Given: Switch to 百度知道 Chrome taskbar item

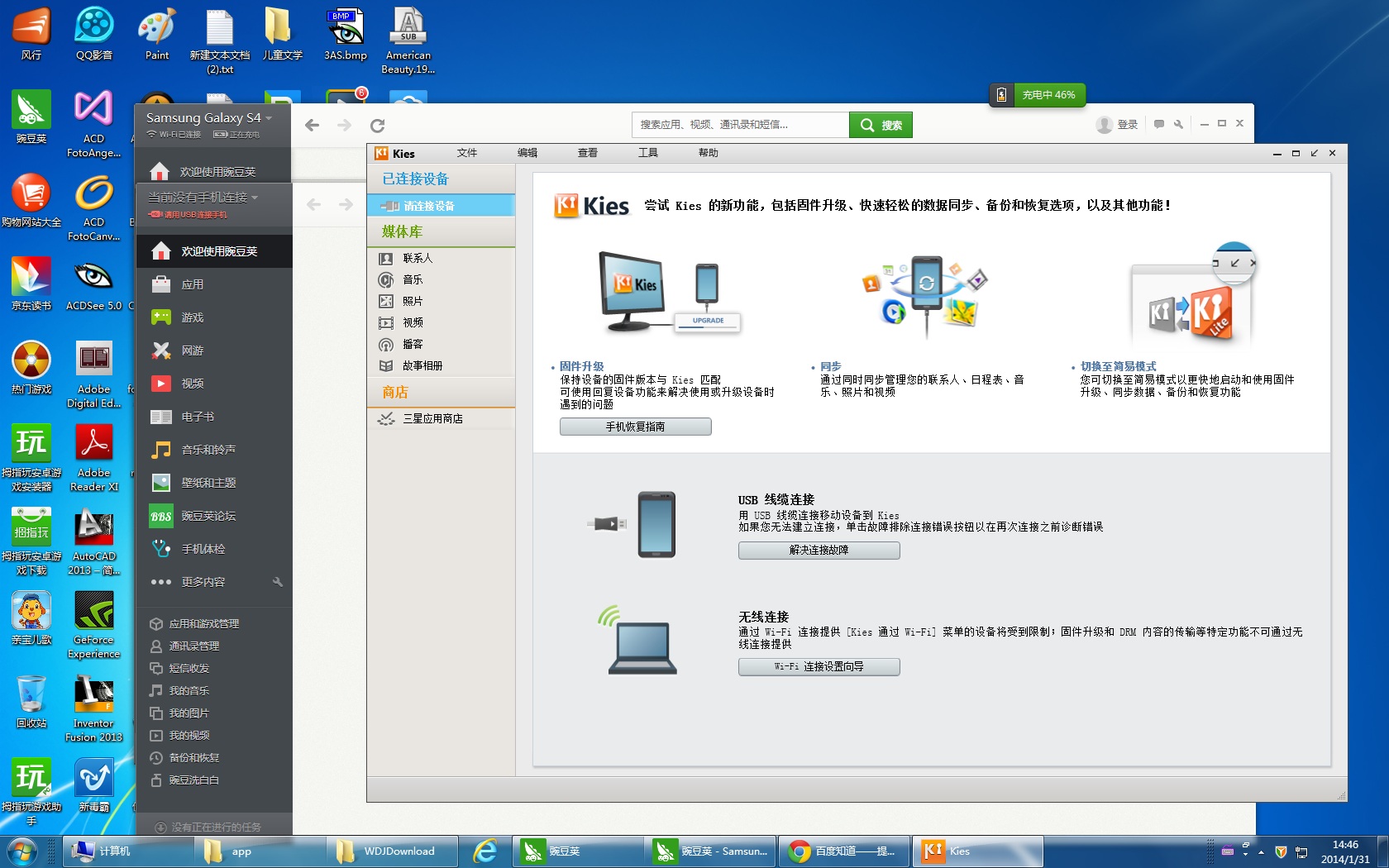Looking at the screenshot, I should click(x=843, y=851).
